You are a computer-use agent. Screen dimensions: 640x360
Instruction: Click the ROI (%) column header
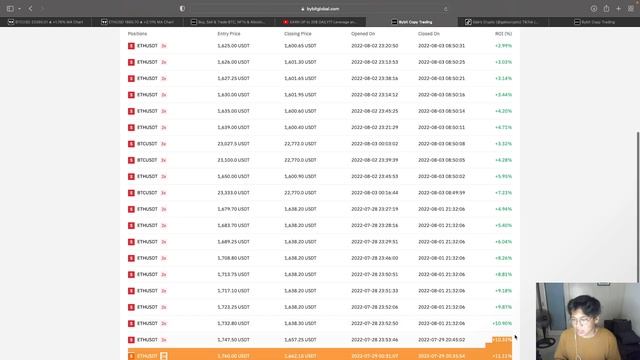click(x=503, y=34)
